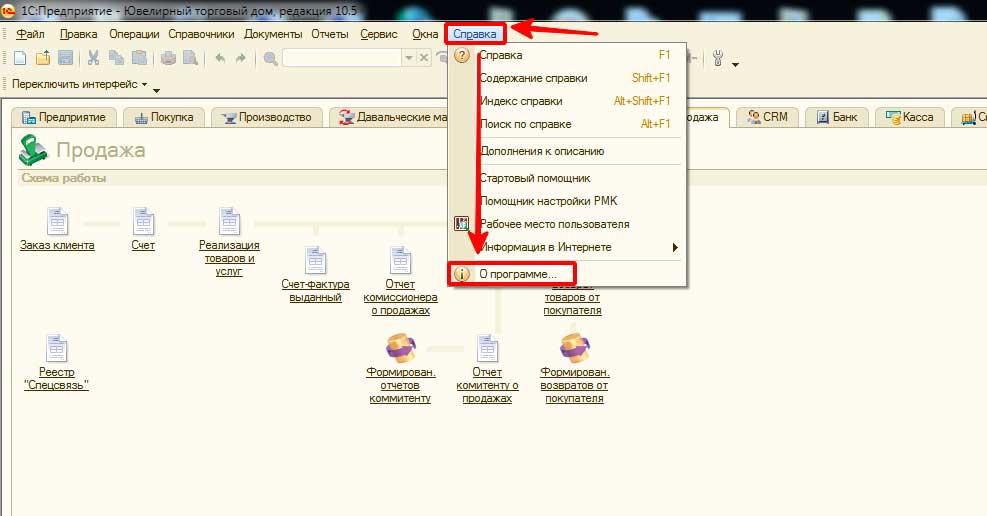Screen dimensions: 987x516
Task: Click the Print printer icon
Action: click(168, 59)
